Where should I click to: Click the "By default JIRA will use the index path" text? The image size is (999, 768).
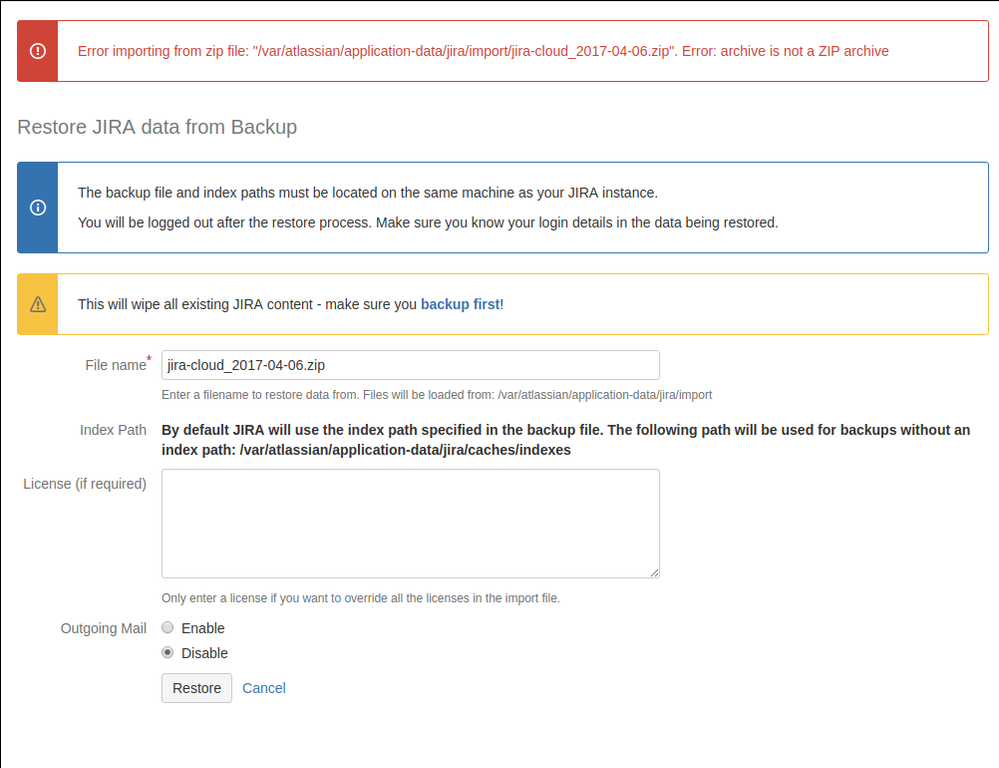coord(566,440)
